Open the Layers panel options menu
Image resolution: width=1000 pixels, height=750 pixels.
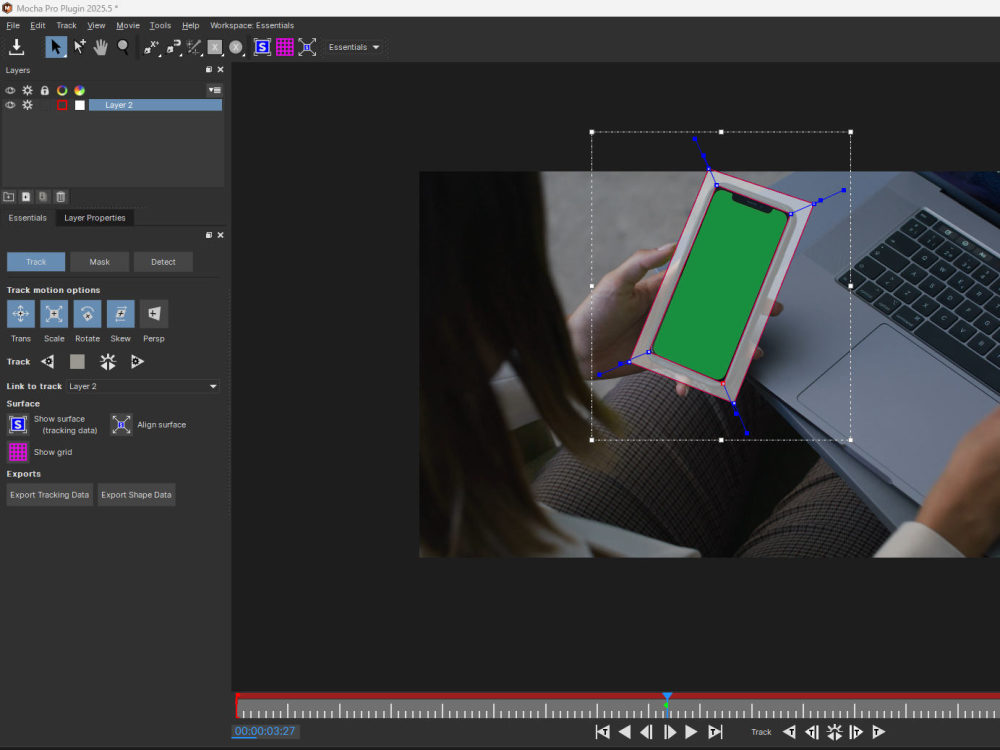215,91
